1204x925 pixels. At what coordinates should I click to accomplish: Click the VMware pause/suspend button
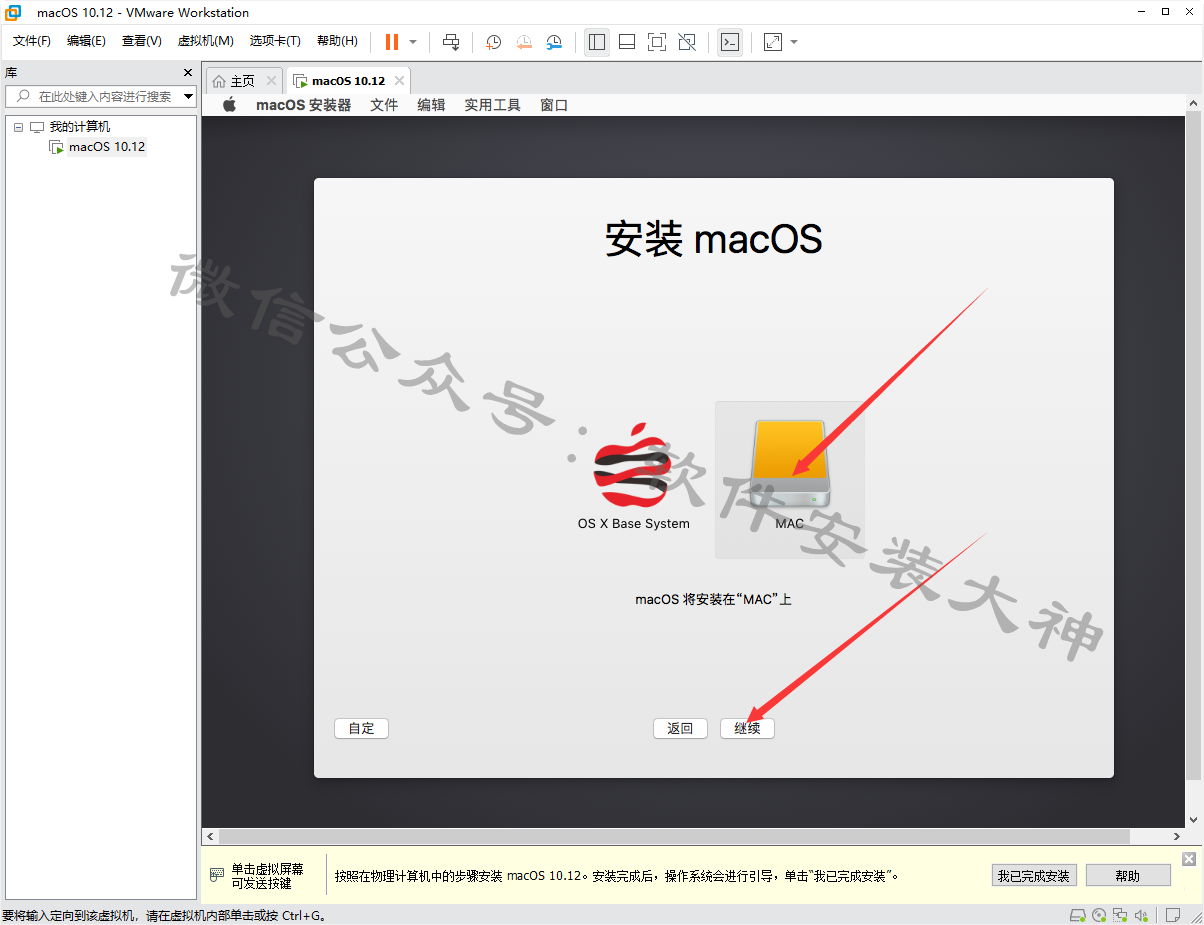tap(392, 42)
